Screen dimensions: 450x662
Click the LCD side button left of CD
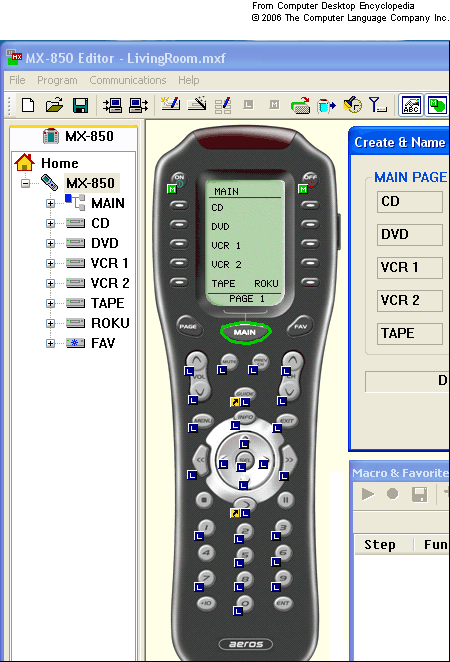(179, 205)
